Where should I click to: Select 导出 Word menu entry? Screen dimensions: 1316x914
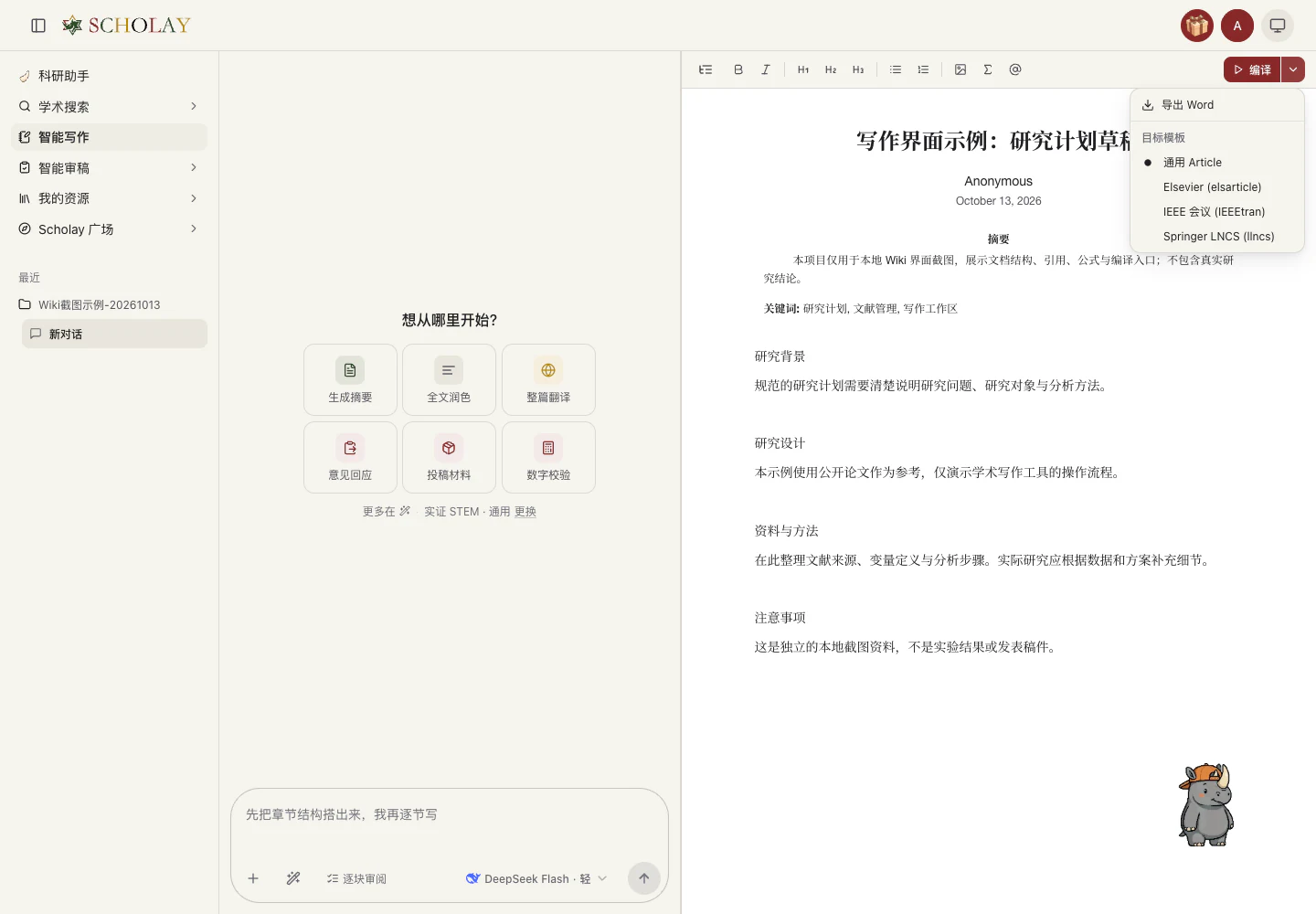1217,105
